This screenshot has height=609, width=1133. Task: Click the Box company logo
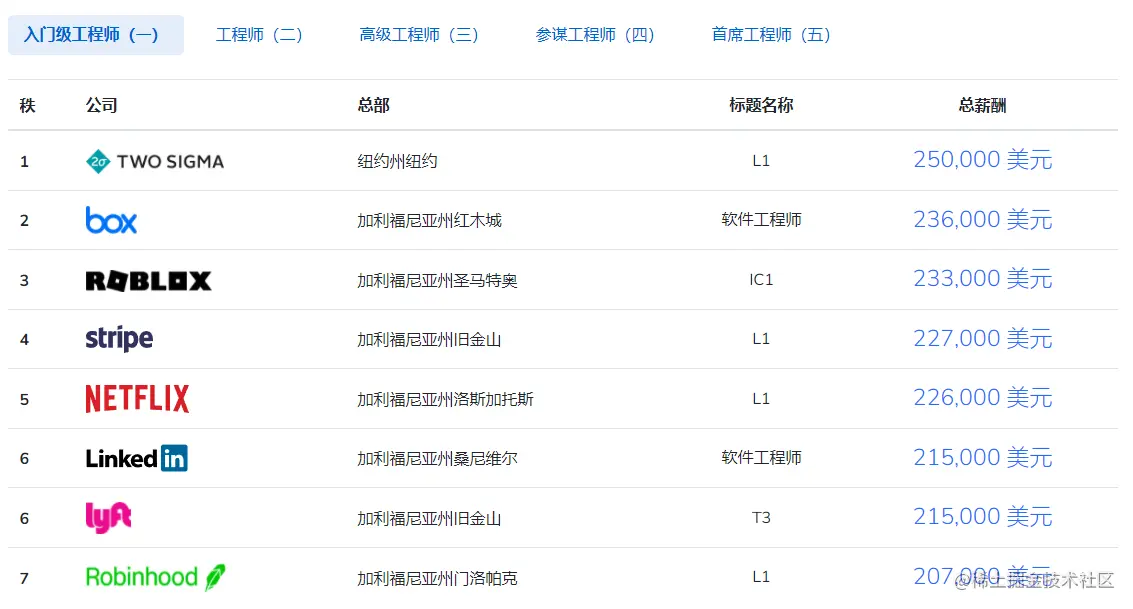(x=111, y=220)
